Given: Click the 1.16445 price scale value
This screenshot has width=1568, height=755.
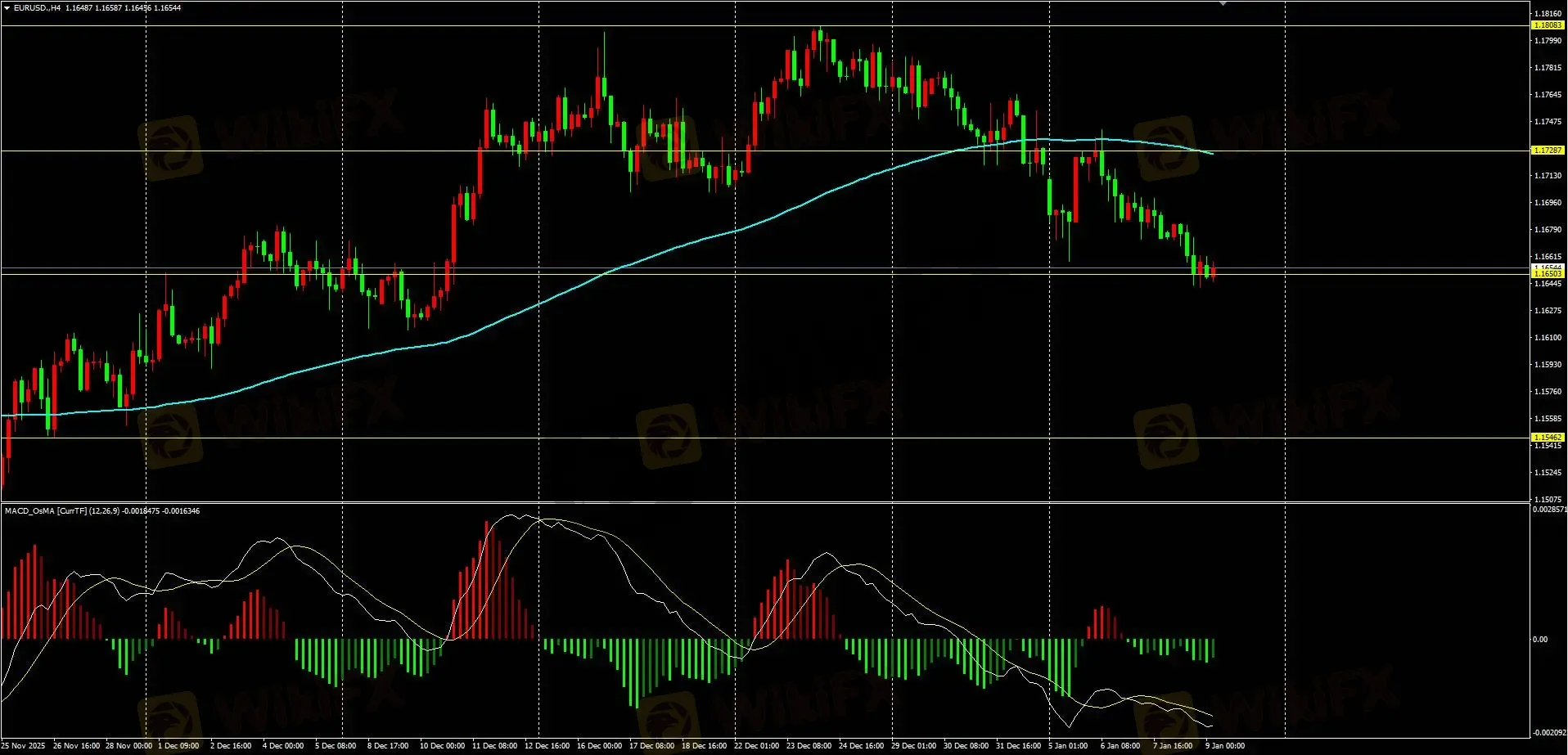Looking at the screenshot, I should pyautogui.click(x=1548, y=284).
